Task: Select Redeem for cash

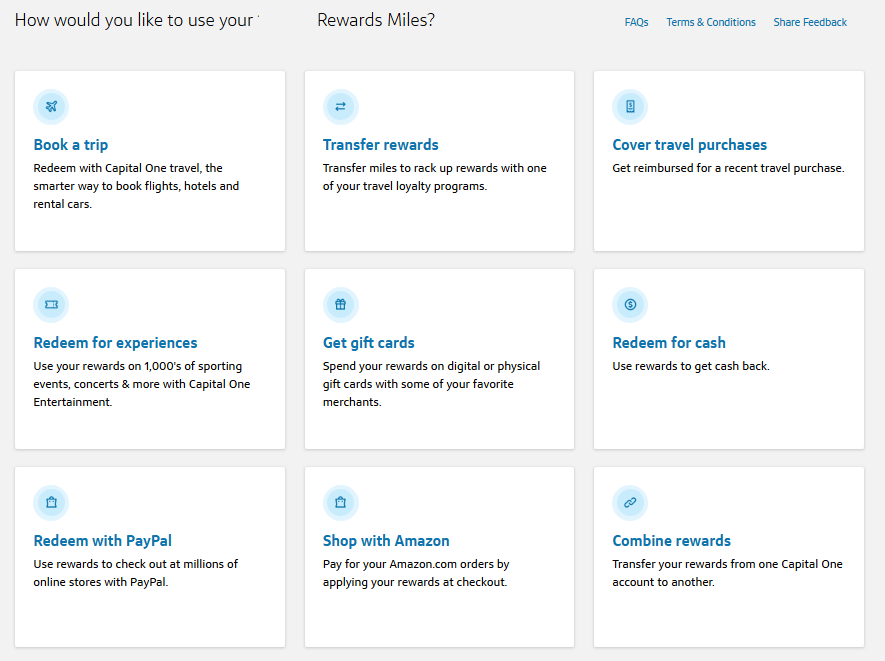Action: tap(669, 342)
